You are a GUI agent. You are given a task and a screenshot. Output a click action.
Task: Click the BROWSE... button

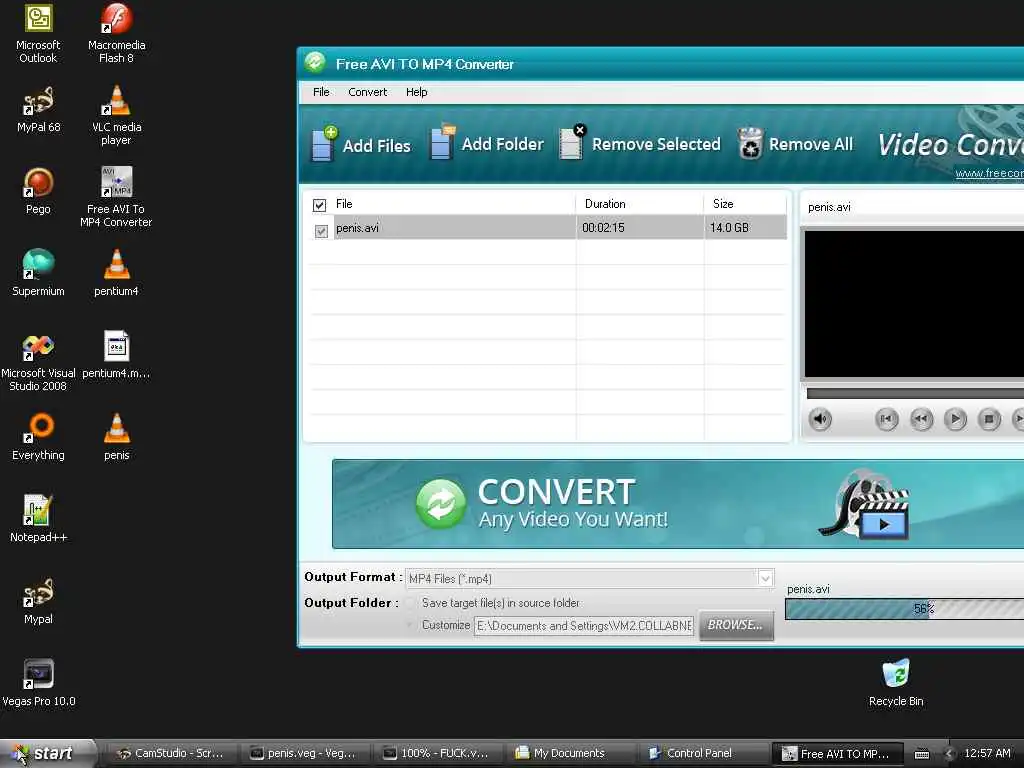(x=736, y=625)
